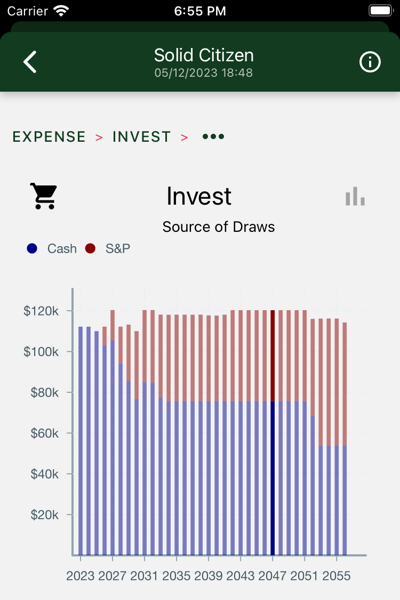This screenshot has height=600, width=400.
Task: Select the 2047 dark red S&P segment
Action: 273,355
